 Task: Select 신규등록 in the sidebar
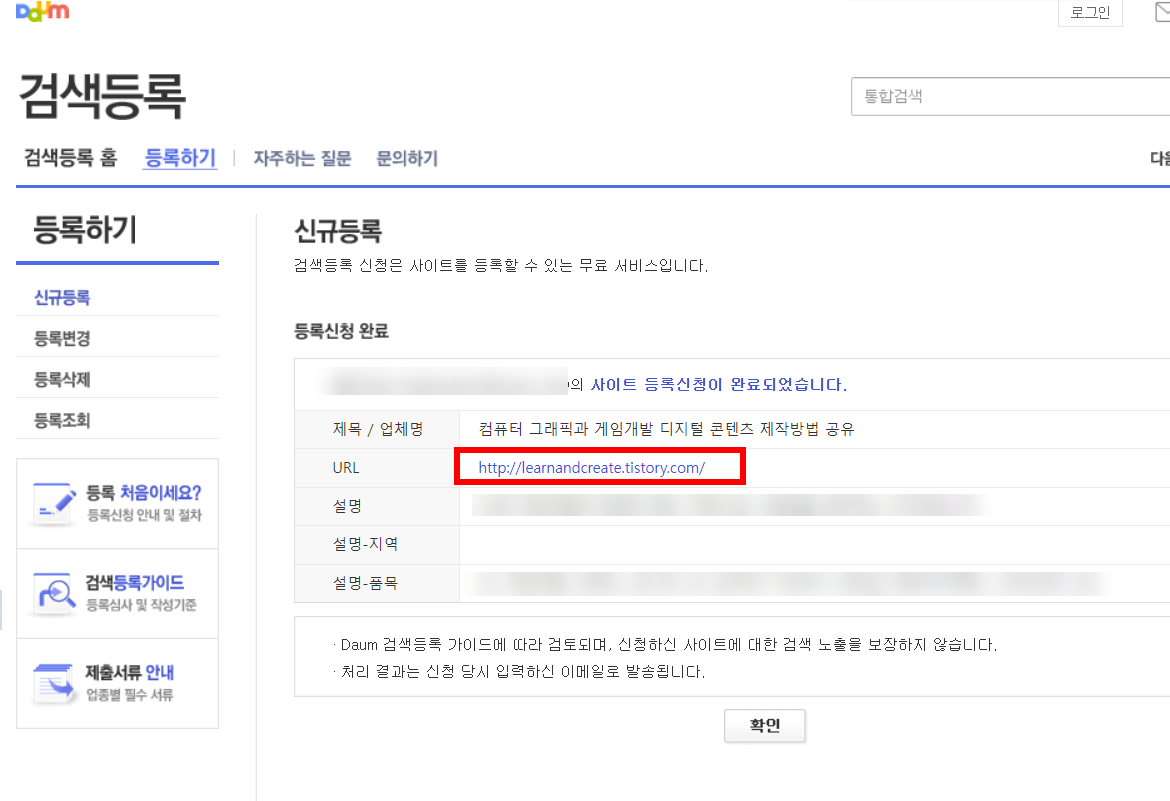pyautogui.click(x=62, y=298)
